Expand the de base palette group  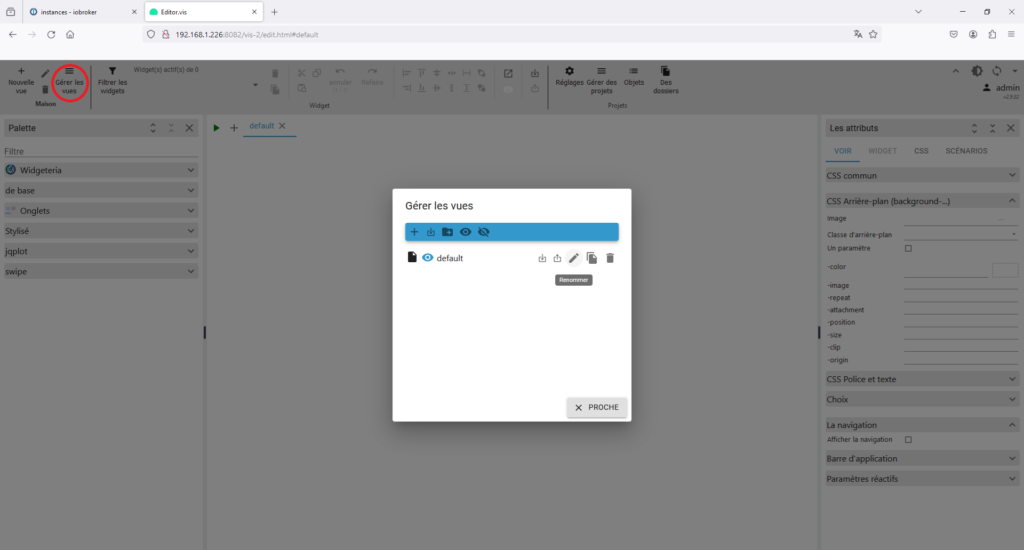coord(101,190)
